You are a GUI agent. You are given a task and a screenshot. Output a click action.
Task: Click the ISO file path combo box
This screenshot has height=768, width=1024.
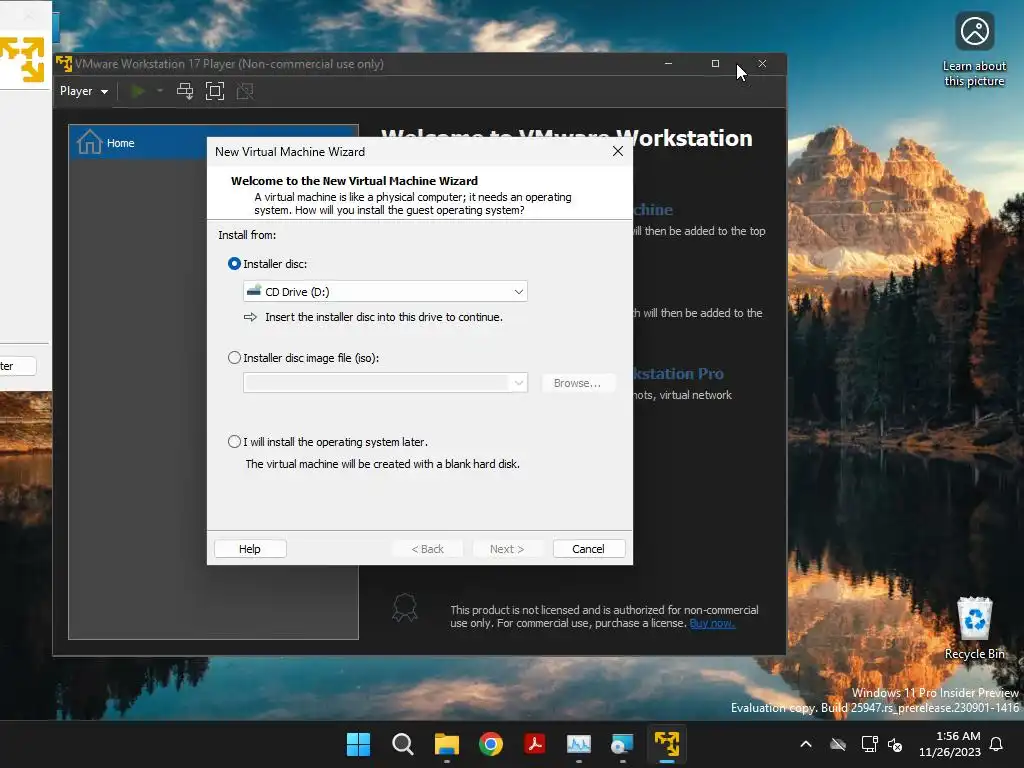[385, 383]
